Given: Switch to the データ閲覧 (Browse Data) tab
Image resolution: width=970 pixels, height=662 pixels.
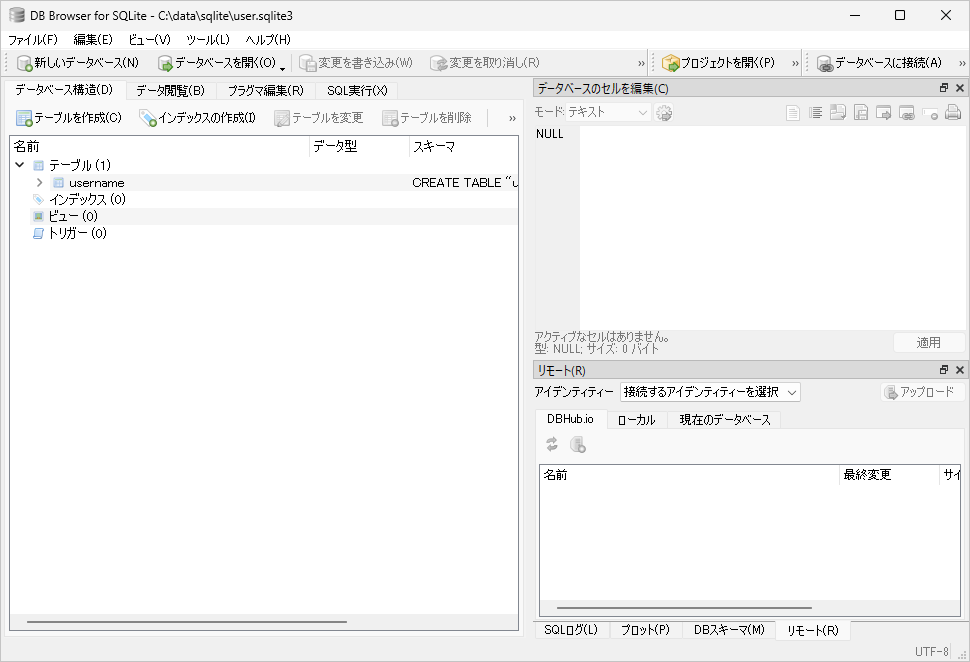Looking at the screenshot, I should [170, 91].
